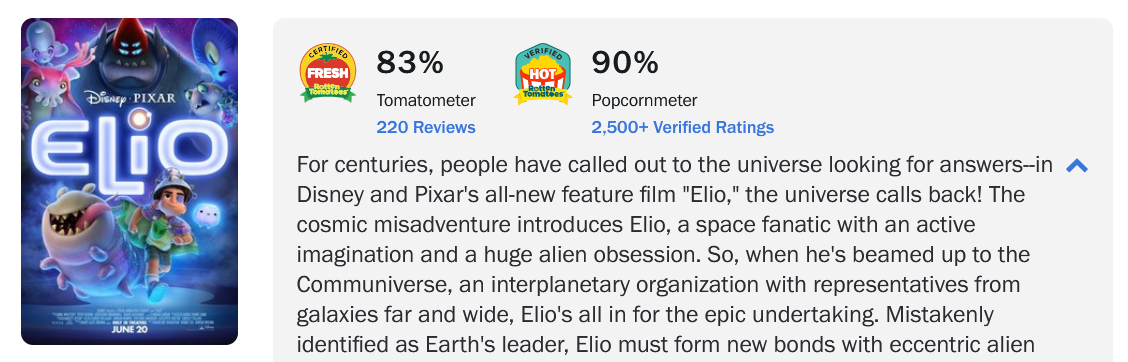Click the Elio synopsis paragraph text

click(676, 255)
